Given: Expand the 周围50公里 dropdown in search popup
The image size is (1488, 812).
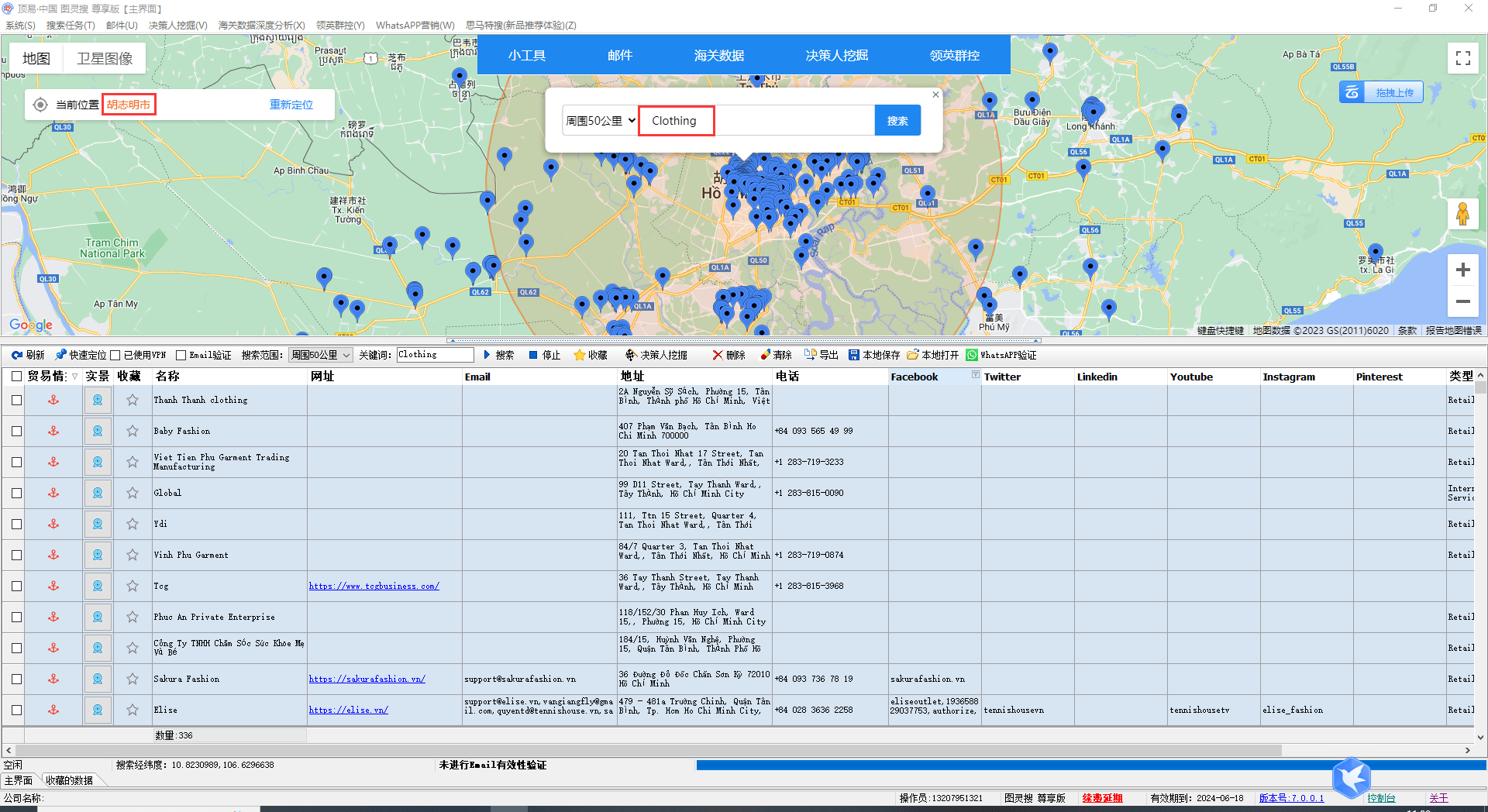Looking at the screenshot, I should coord(601,120).
